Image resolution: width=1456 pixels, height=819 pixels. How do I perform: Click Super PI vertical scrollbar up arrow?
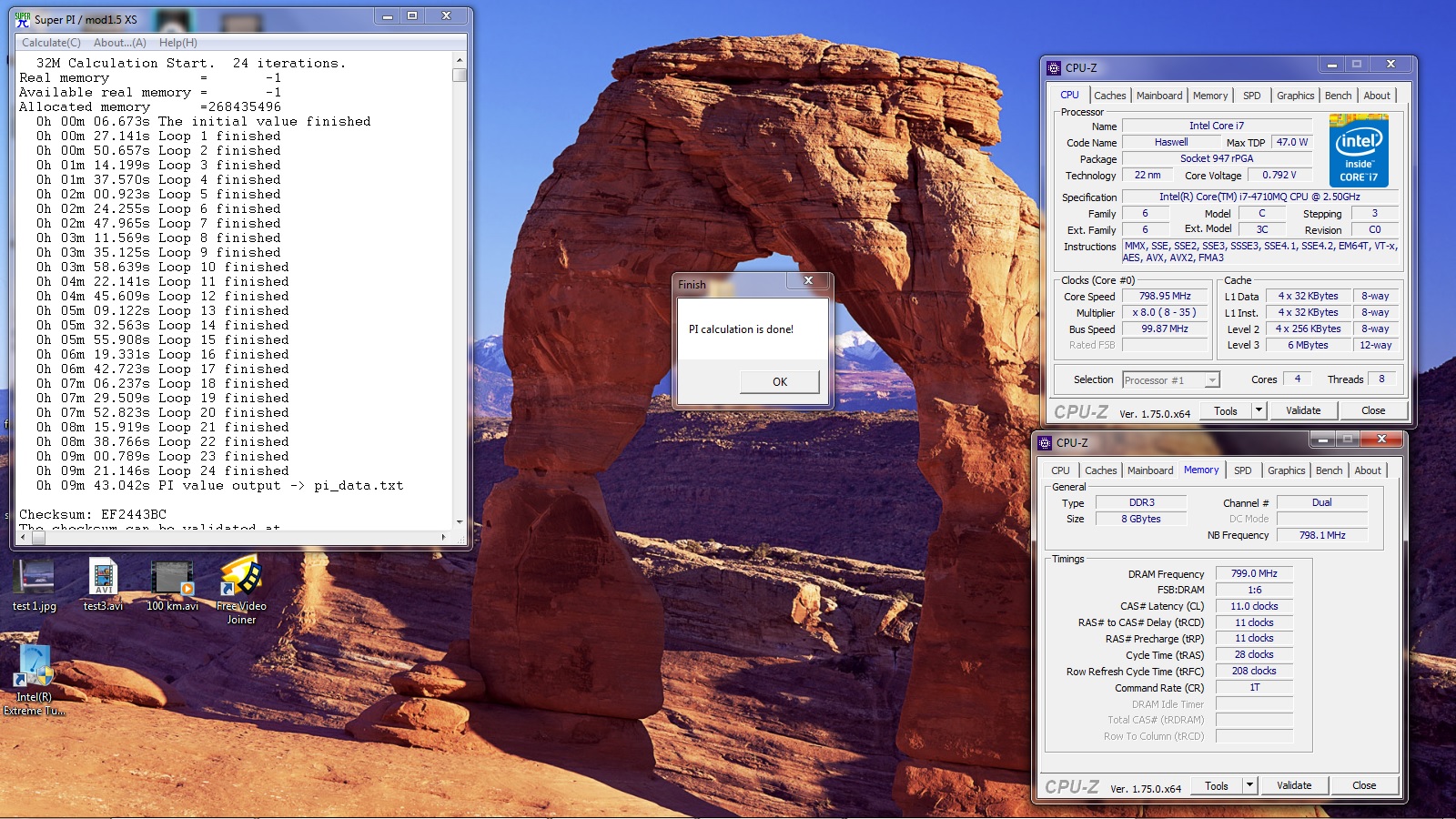click(x=460, y=60)
